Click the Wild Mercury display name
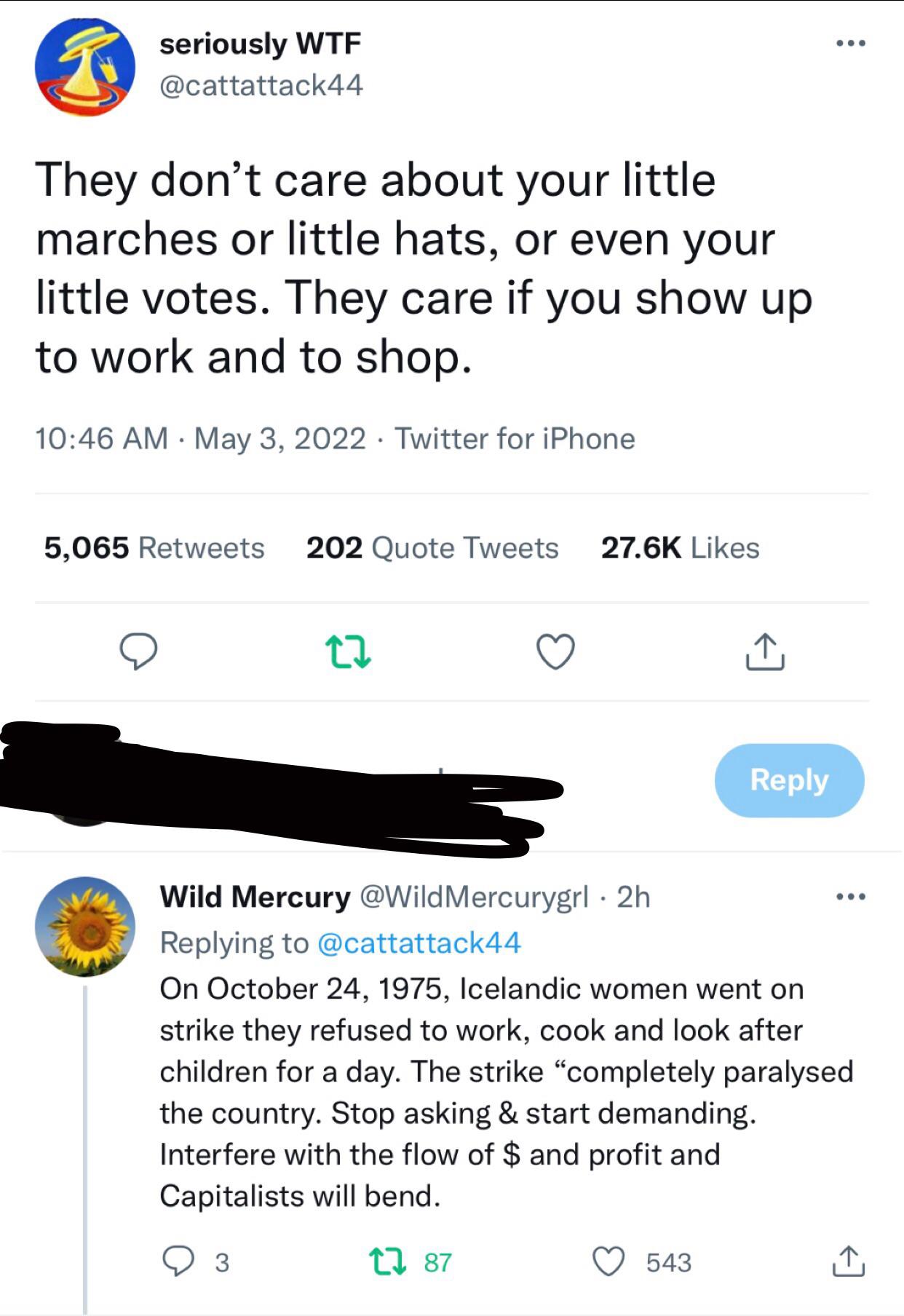Screen dimensions: 904x1316 pyautogui.click(x=255, y=897)
